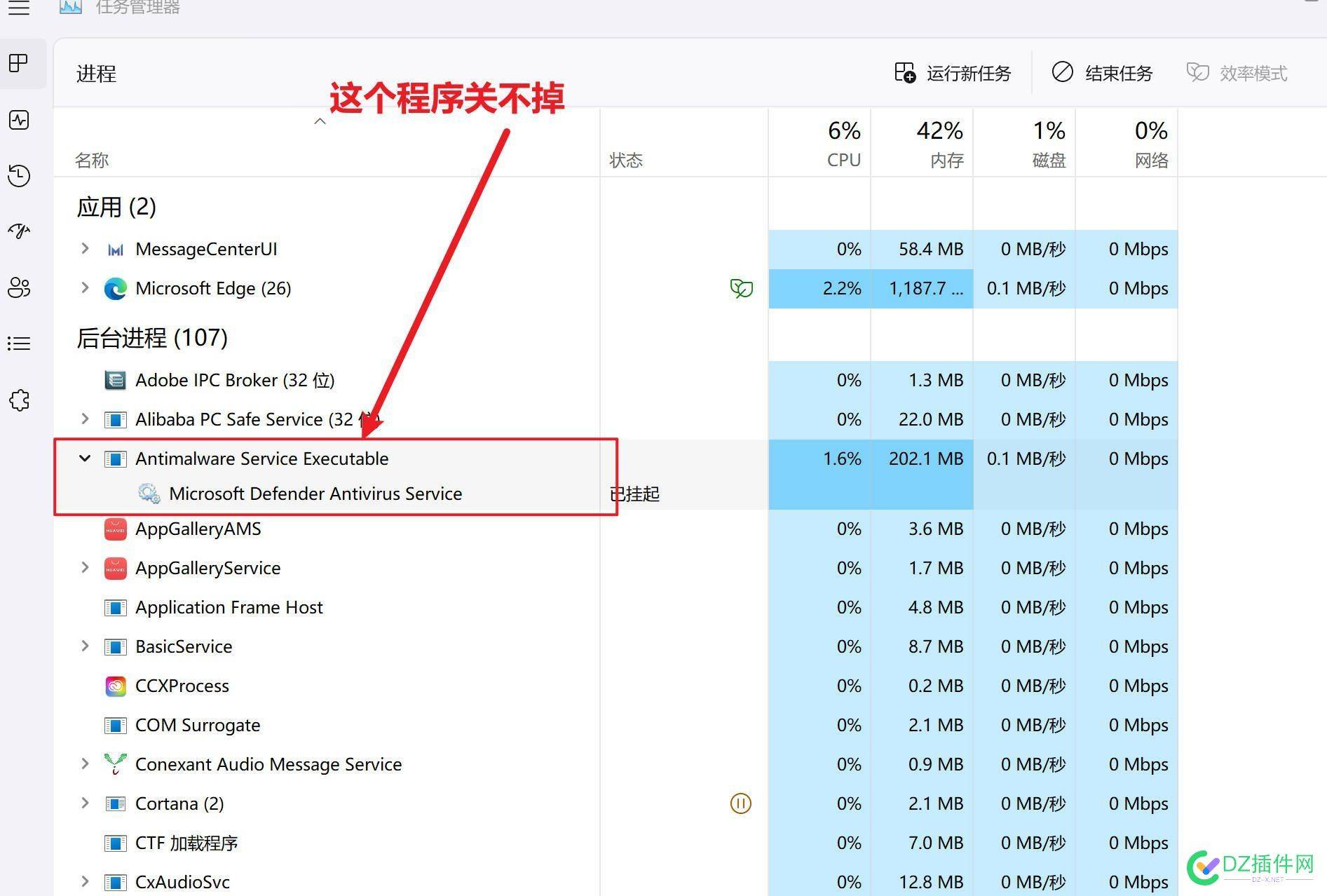Open the hamburger navigation menu
1327x896 pixels.
(19, 8)
